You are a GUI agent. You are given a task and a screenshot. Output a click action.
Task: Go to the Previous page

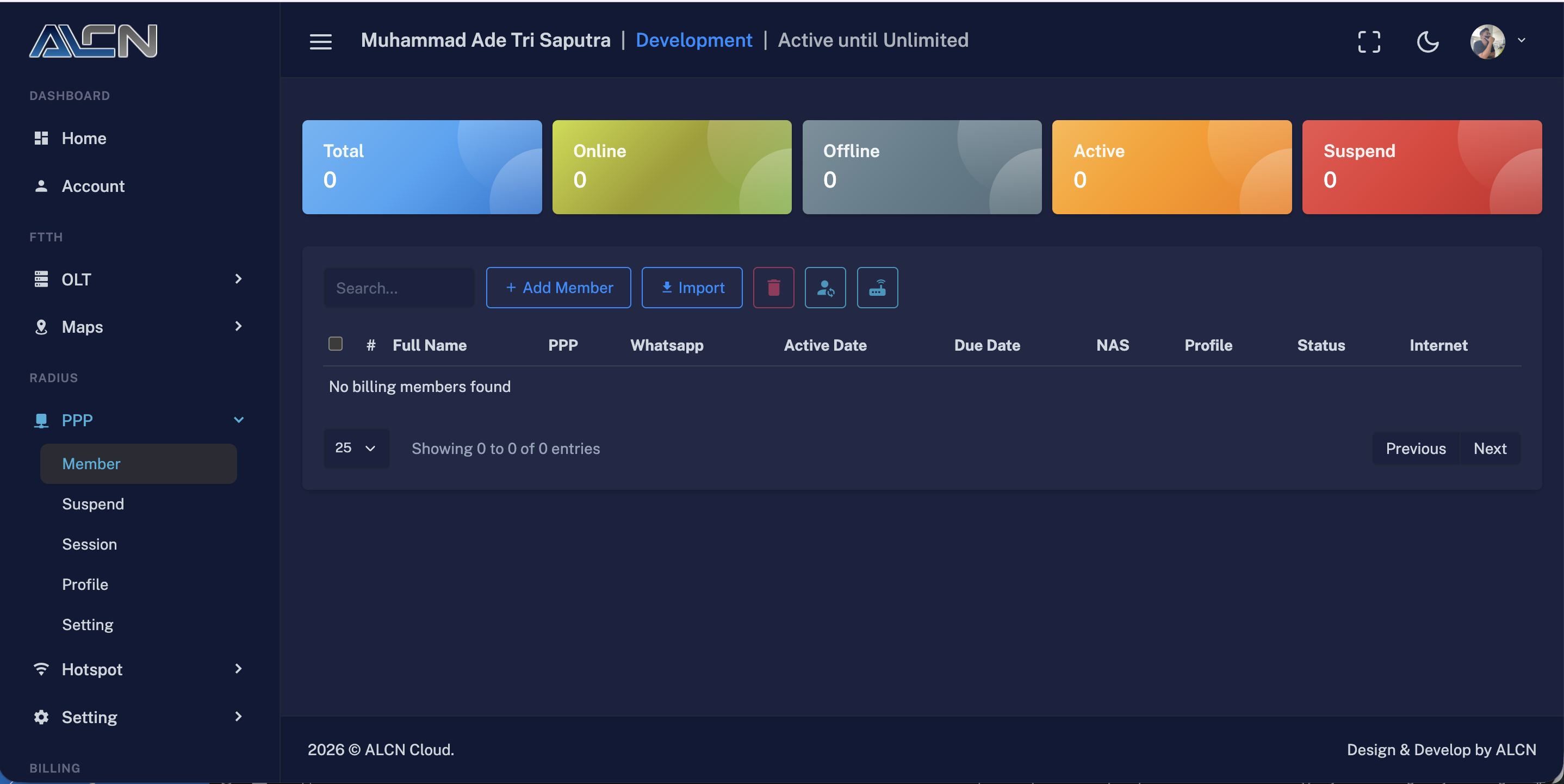pyautogui.click(x=1415, y=449)
